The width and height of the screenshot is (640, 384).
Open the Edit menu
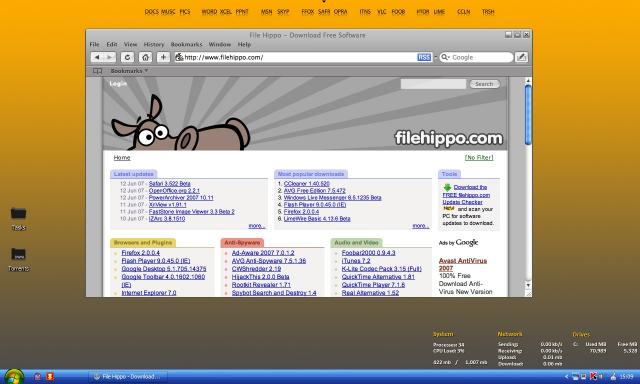(x=112, y=44)
